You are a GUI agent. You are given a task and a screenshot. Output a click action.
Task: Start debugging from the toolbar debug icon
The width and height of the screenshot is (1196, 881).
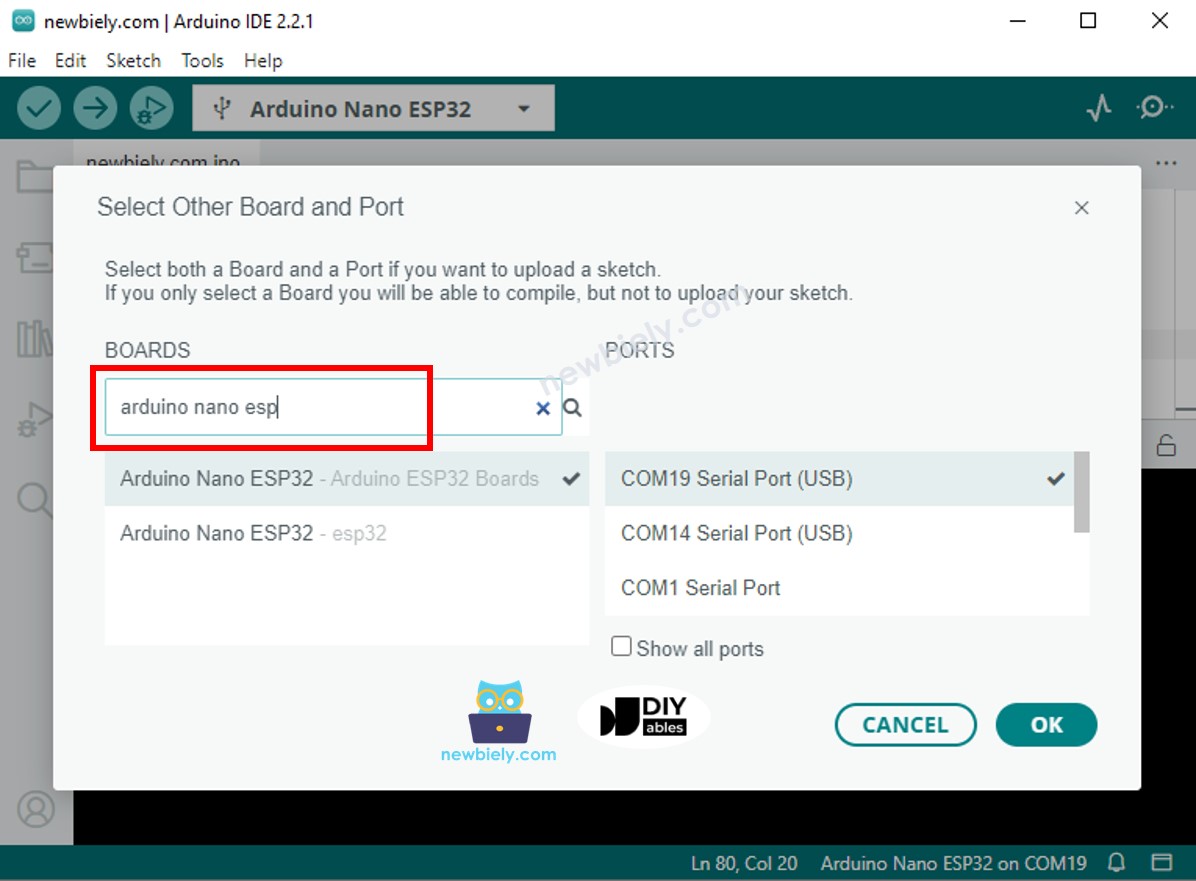click(151, 108)
